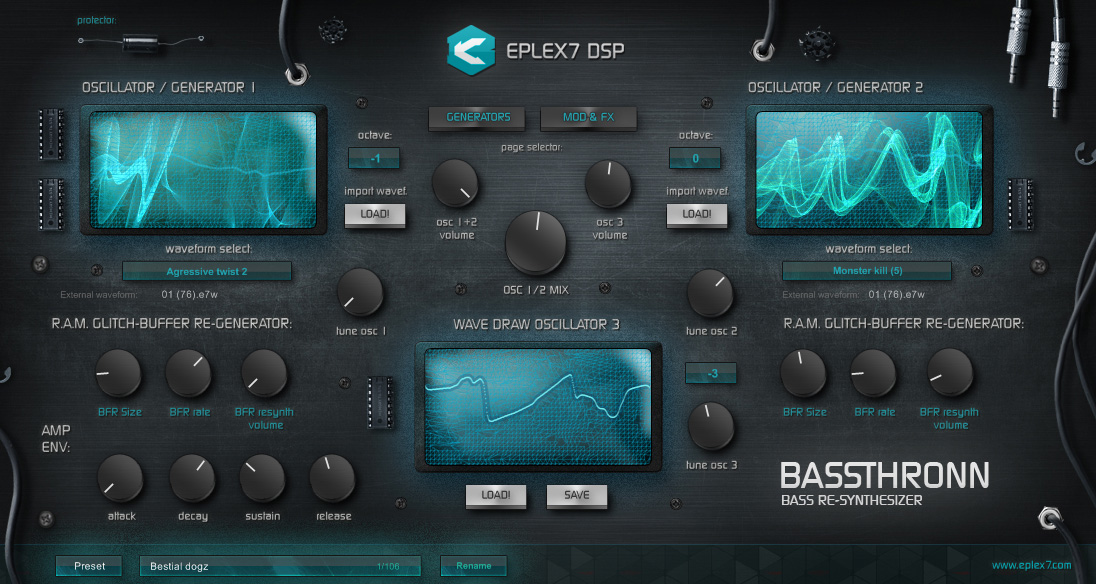Click the oscillator 2 octave value box
Screen dimensions: 1096x584
coord(695,159)
